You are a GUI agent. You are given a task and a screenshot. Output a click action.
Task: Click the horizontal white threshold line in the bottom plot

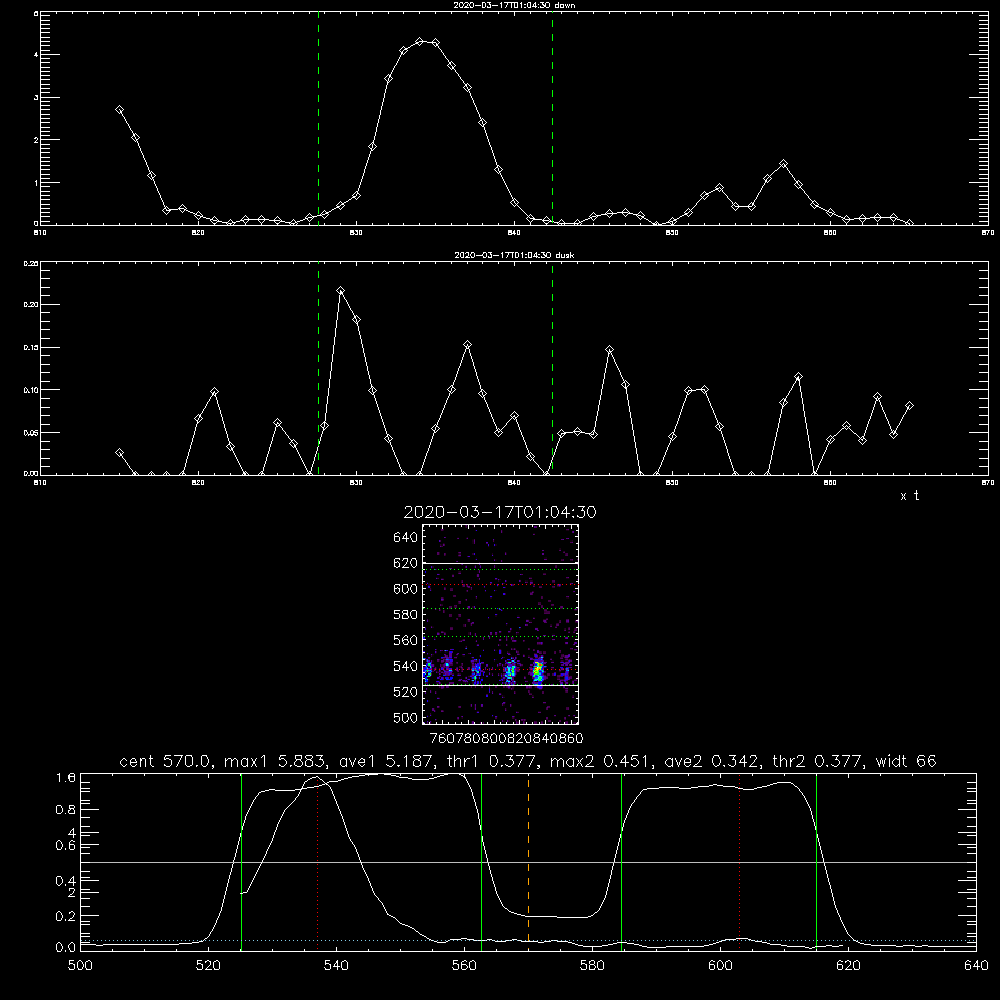528,862
